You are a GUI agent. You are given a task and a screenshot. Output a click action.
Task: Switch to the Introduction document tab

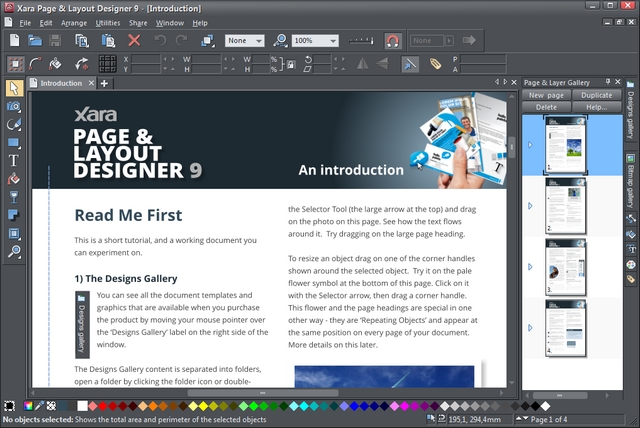click(61, 83)
